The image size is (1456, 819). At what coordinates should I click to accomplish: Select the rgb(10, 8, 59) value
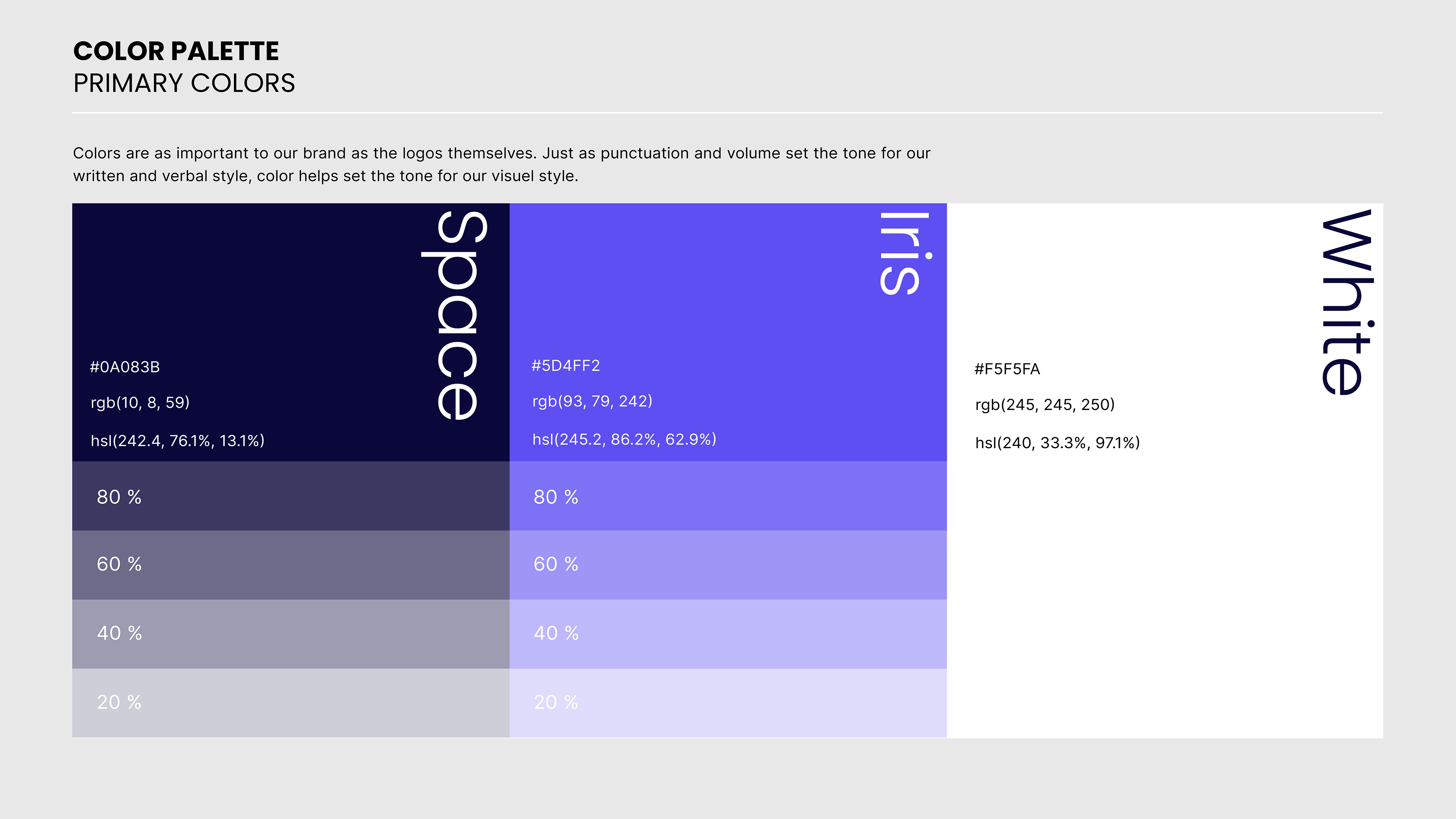[x=140, y=402]
